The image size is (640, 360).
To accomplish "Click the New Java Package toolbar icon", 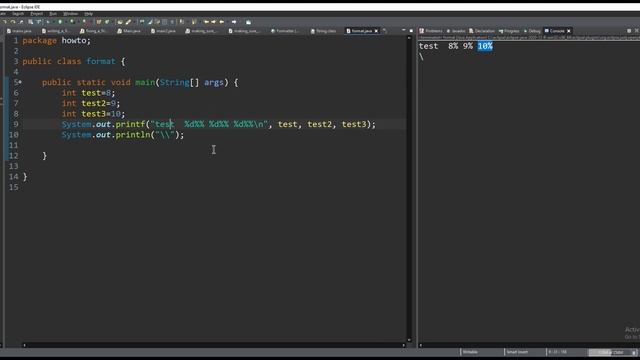I will [99, 22].
